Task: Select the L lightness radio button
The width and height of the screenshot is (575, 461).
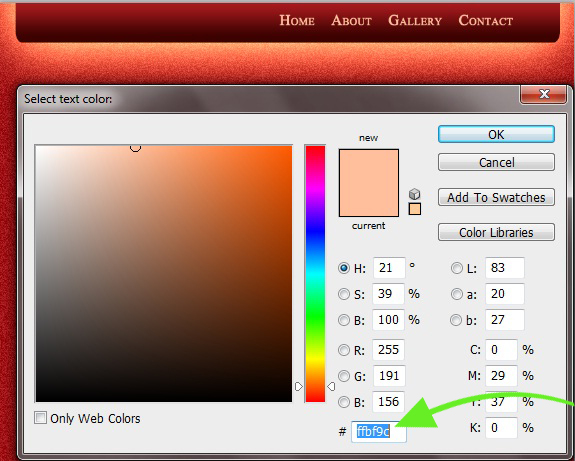Action: point(457,268)
